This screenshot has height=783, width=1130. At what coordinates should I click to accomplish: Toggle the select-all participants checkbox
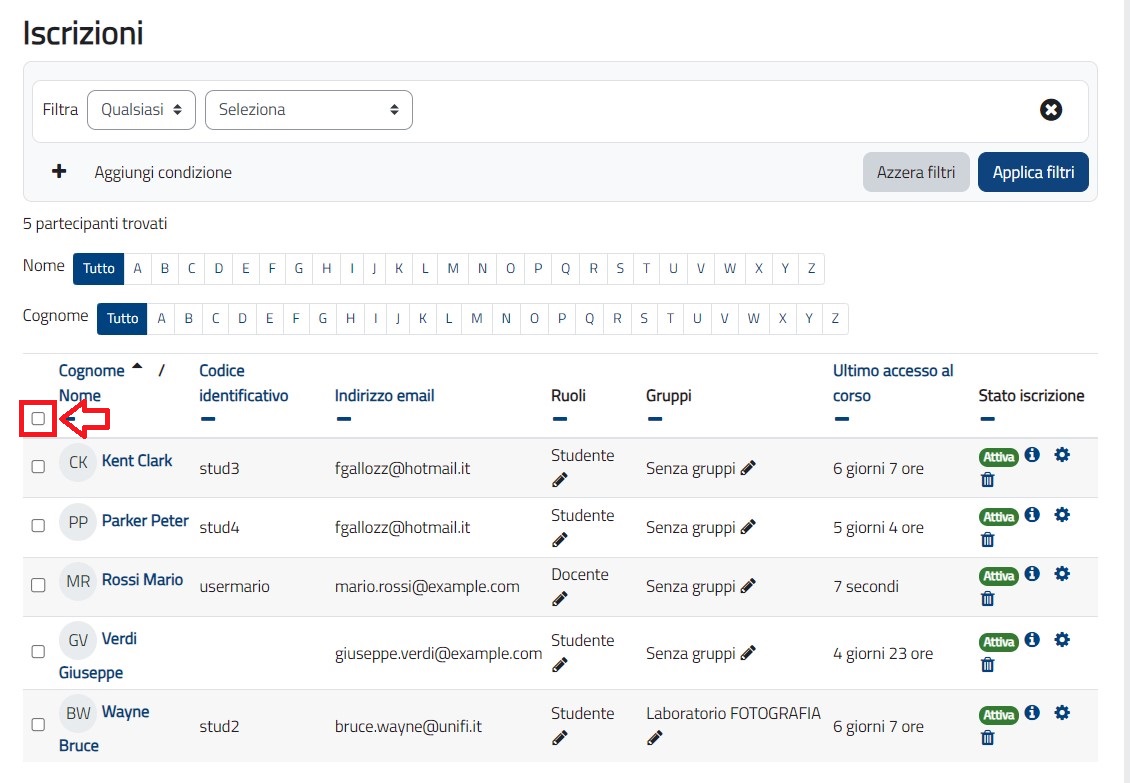(38, 419)
